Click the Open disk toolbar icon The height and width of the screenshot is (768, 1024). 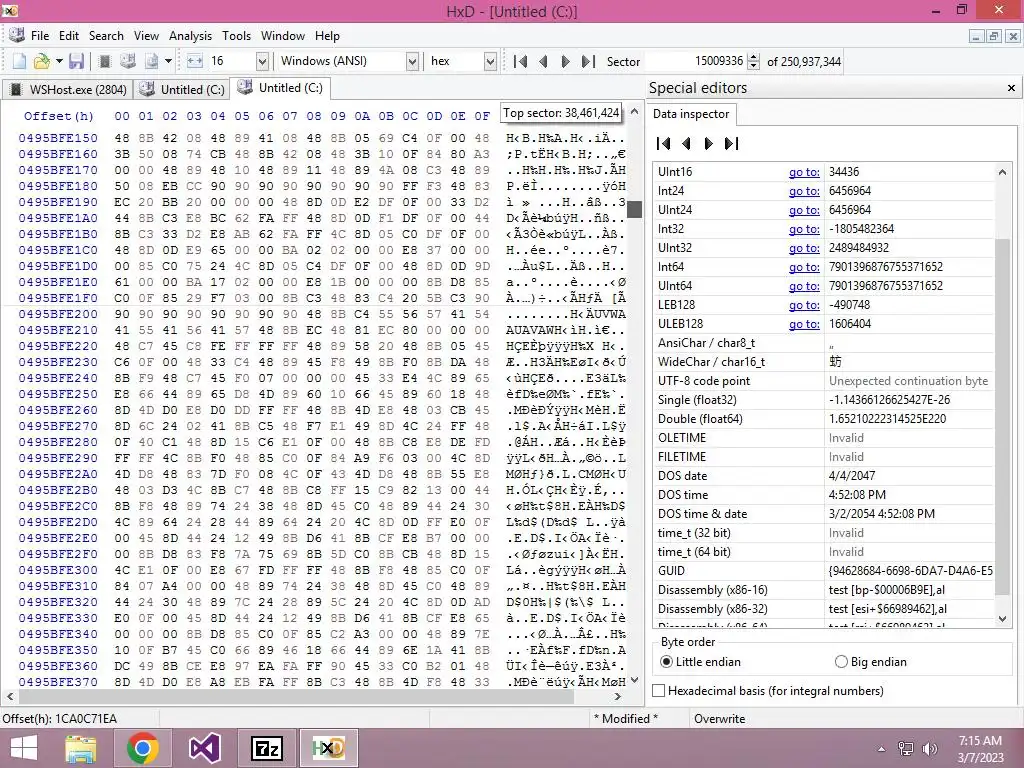coord(128,61)
